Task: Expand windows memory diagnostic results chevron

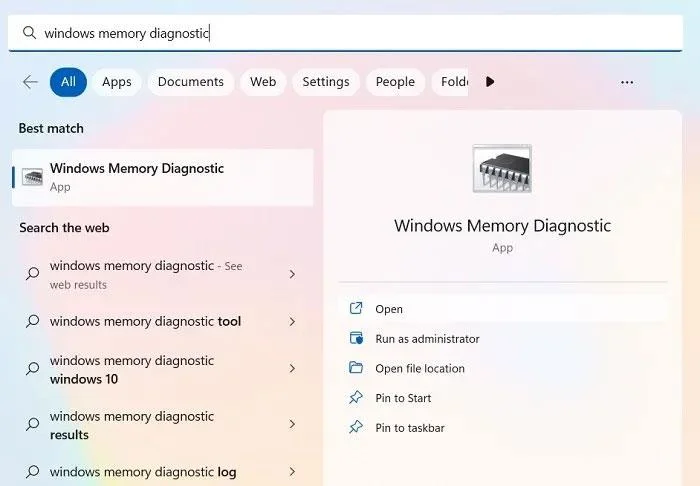Action: 292,424
